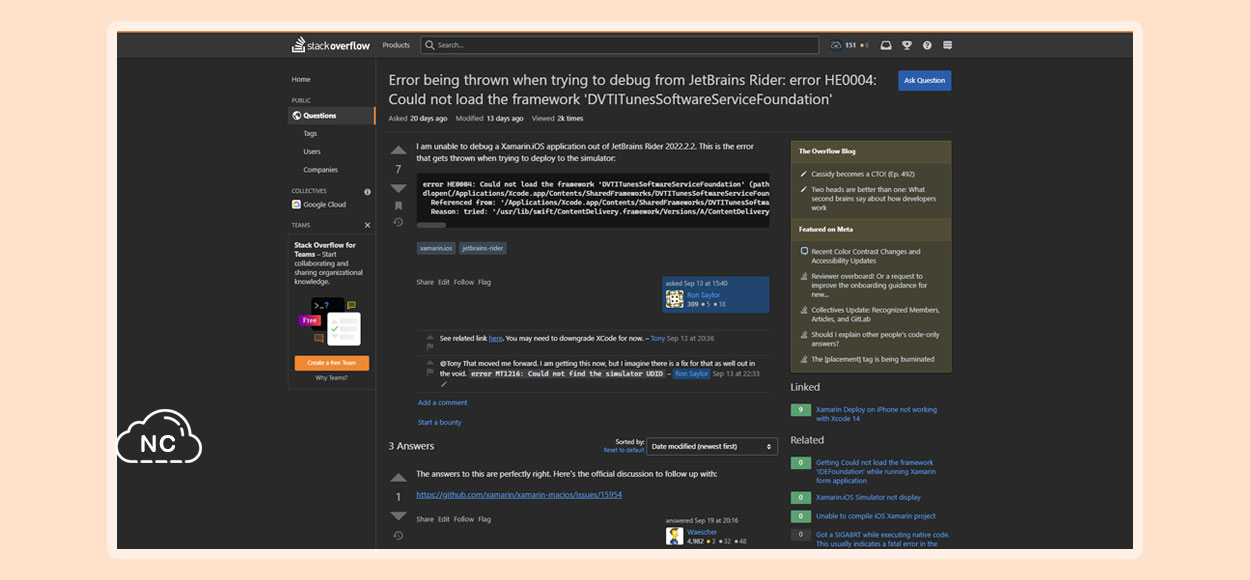Open 'The [placement] tag is being burninated'

873,359
